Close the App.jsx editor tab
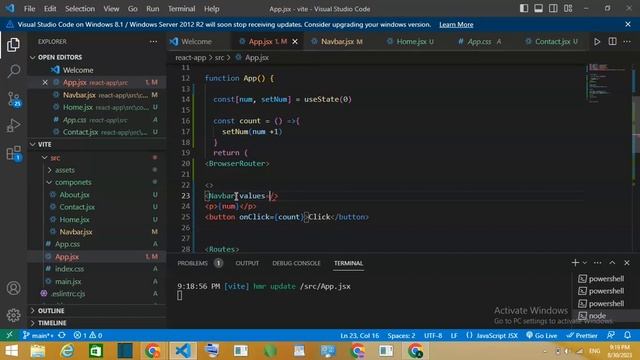 (295, 42)
